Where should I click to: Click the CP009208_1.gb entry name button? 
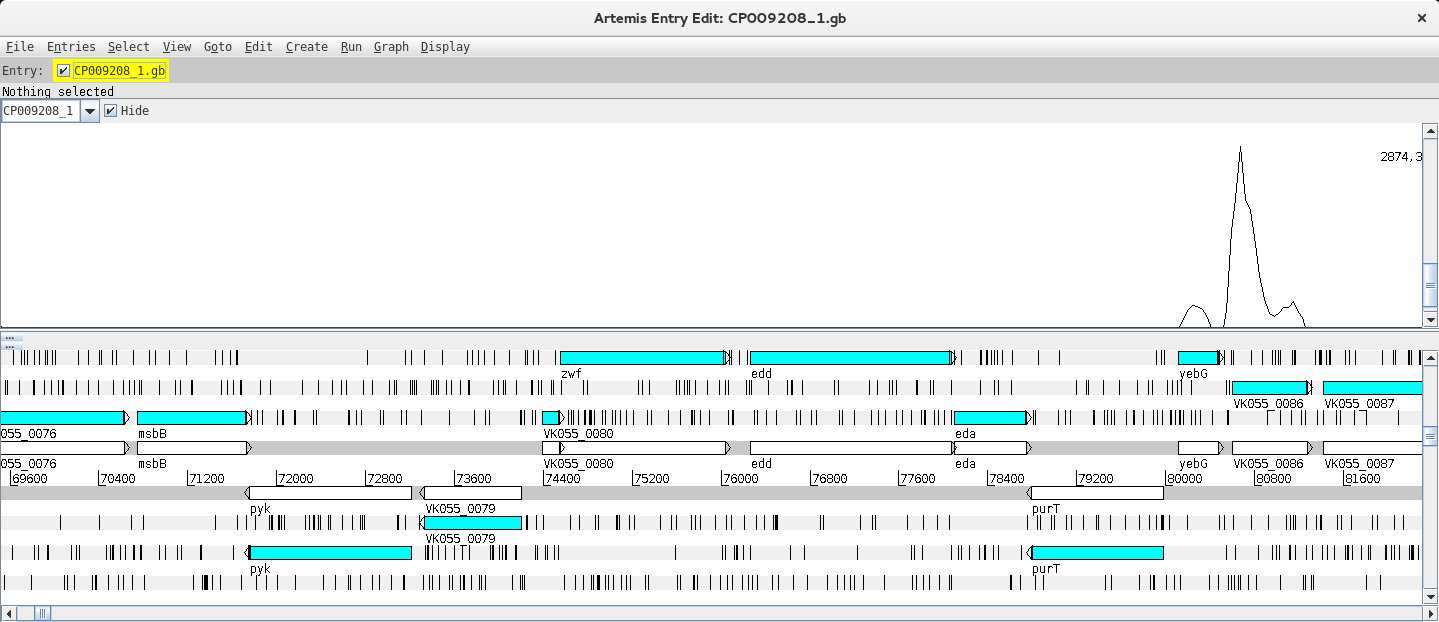tap(120, 71)
